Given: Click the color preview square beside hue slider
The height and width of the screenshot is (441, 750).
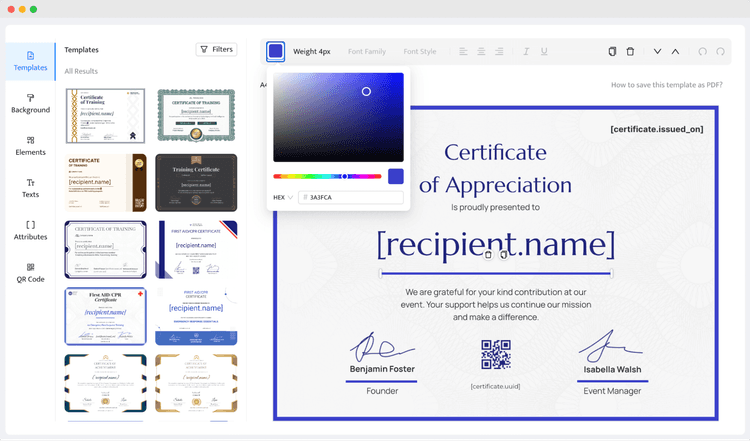Looking at the screenshot, I should click(396, 176).
